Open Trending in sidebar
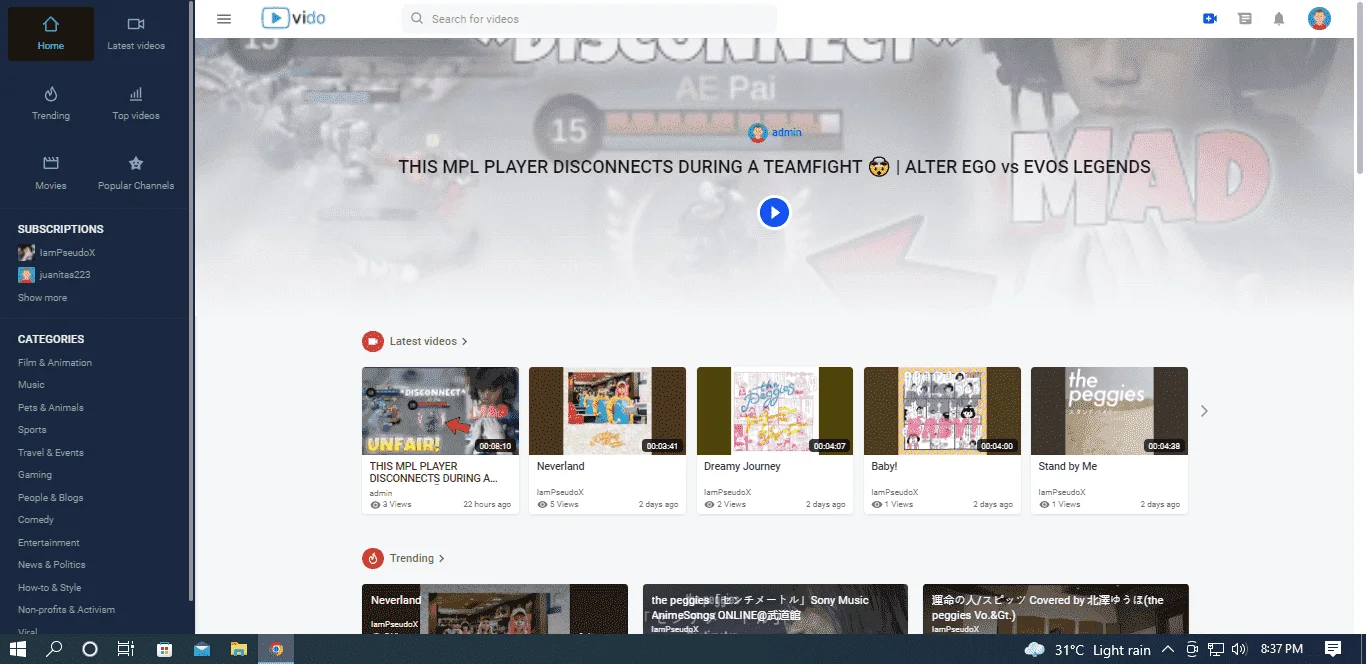This screenshot has height=664, width=1366. coord(51,104)
